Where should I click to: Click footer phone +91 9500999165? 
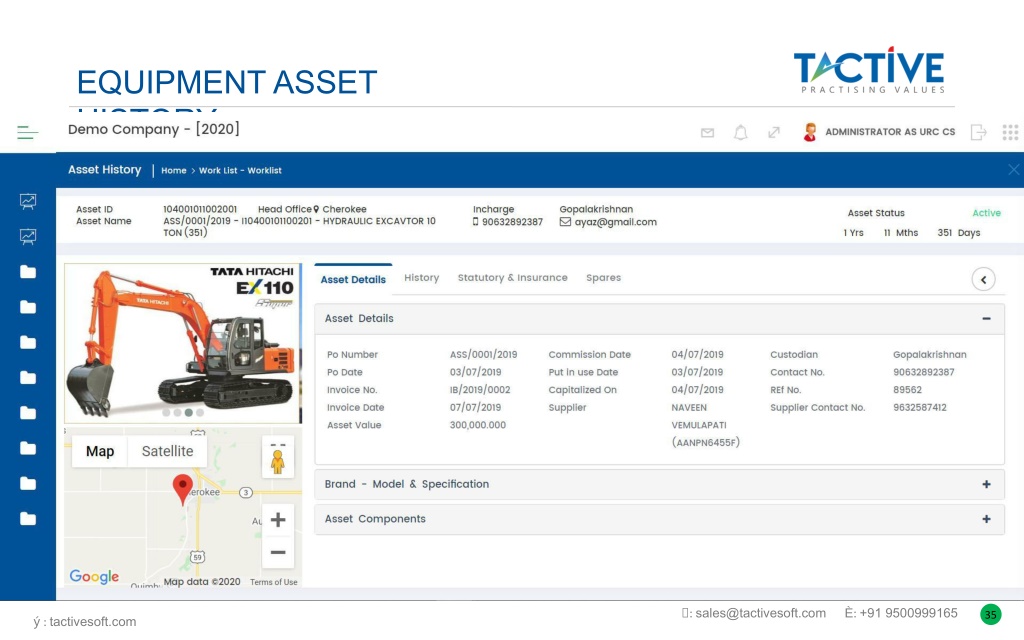[x=908, y=613]
